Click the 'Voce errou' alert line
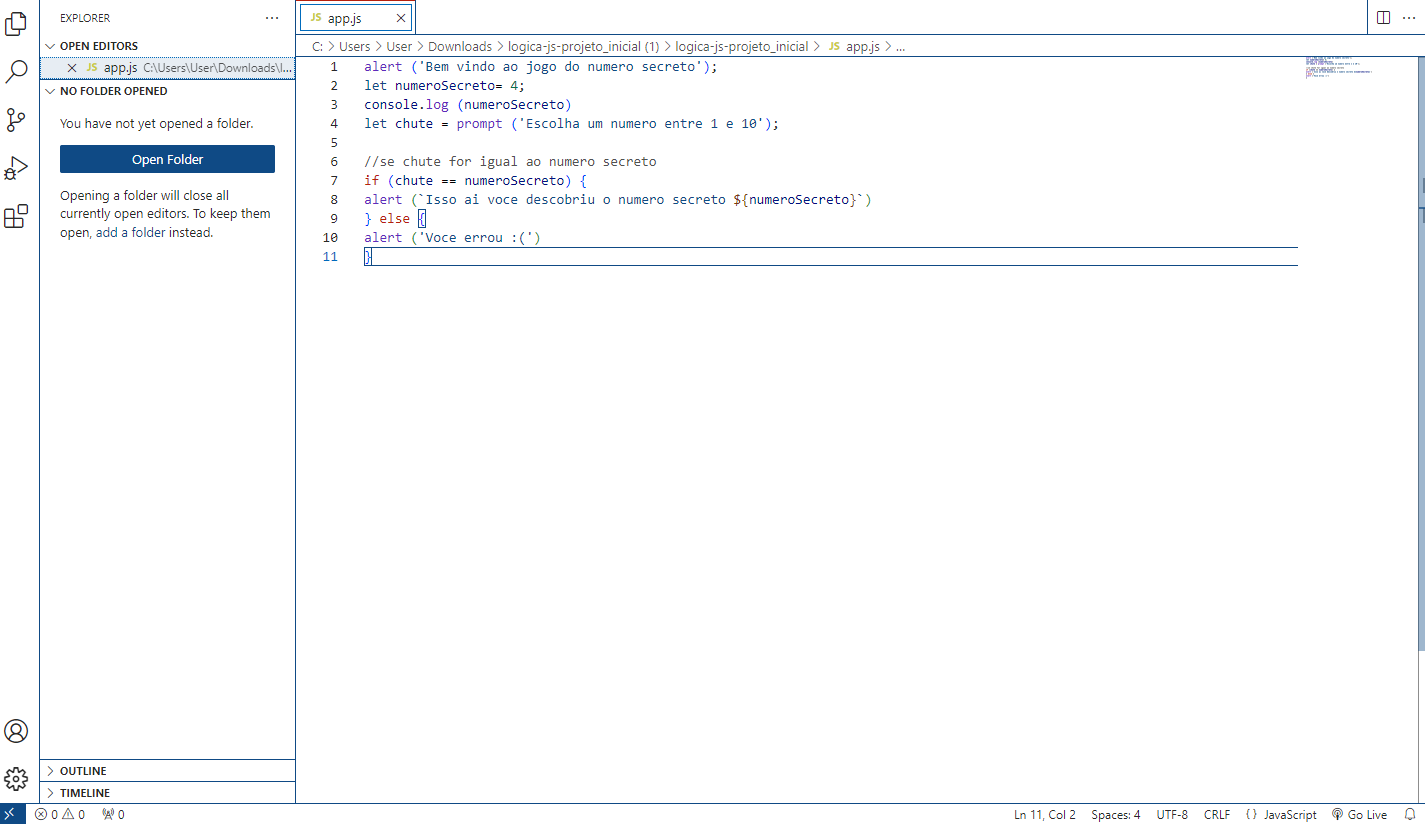Screen dimensions: 1425x824 pos(452,238)
